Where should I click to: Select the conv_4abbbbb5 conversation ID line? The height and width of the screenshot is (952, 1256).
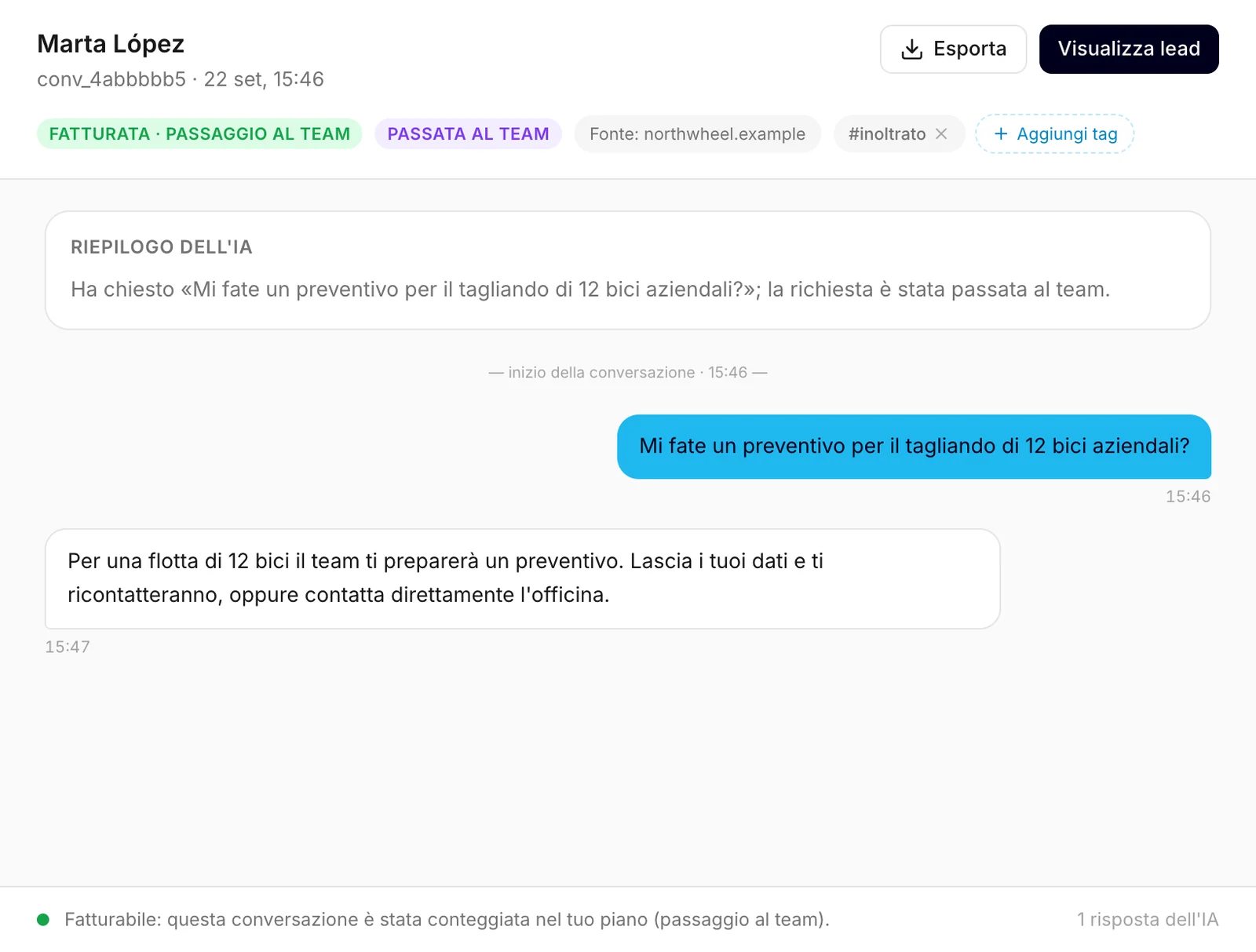coord(181,79)
